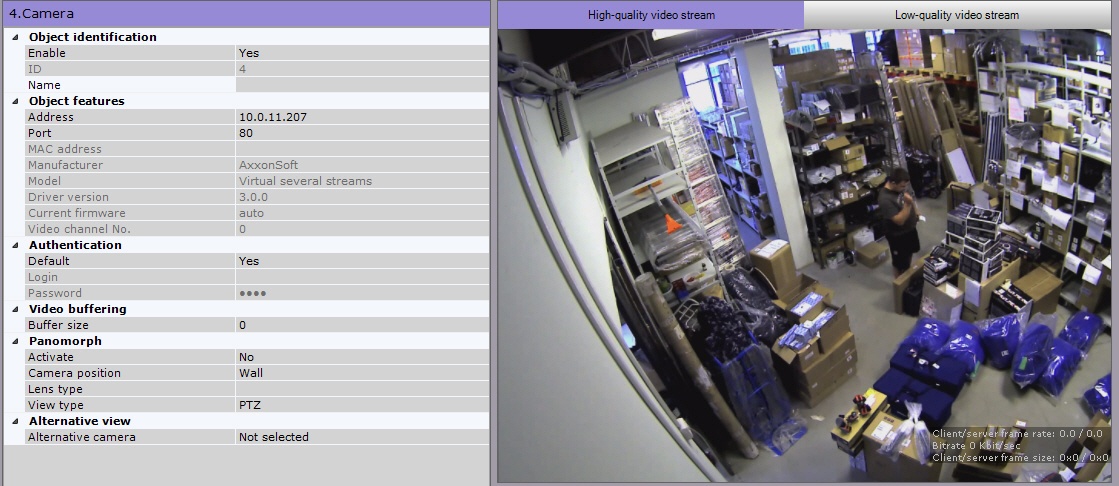Toggle the Panomorph Activate value No
Viewport: 1119px width, 486px height.
pyautogui.click(x=362, y=357)
